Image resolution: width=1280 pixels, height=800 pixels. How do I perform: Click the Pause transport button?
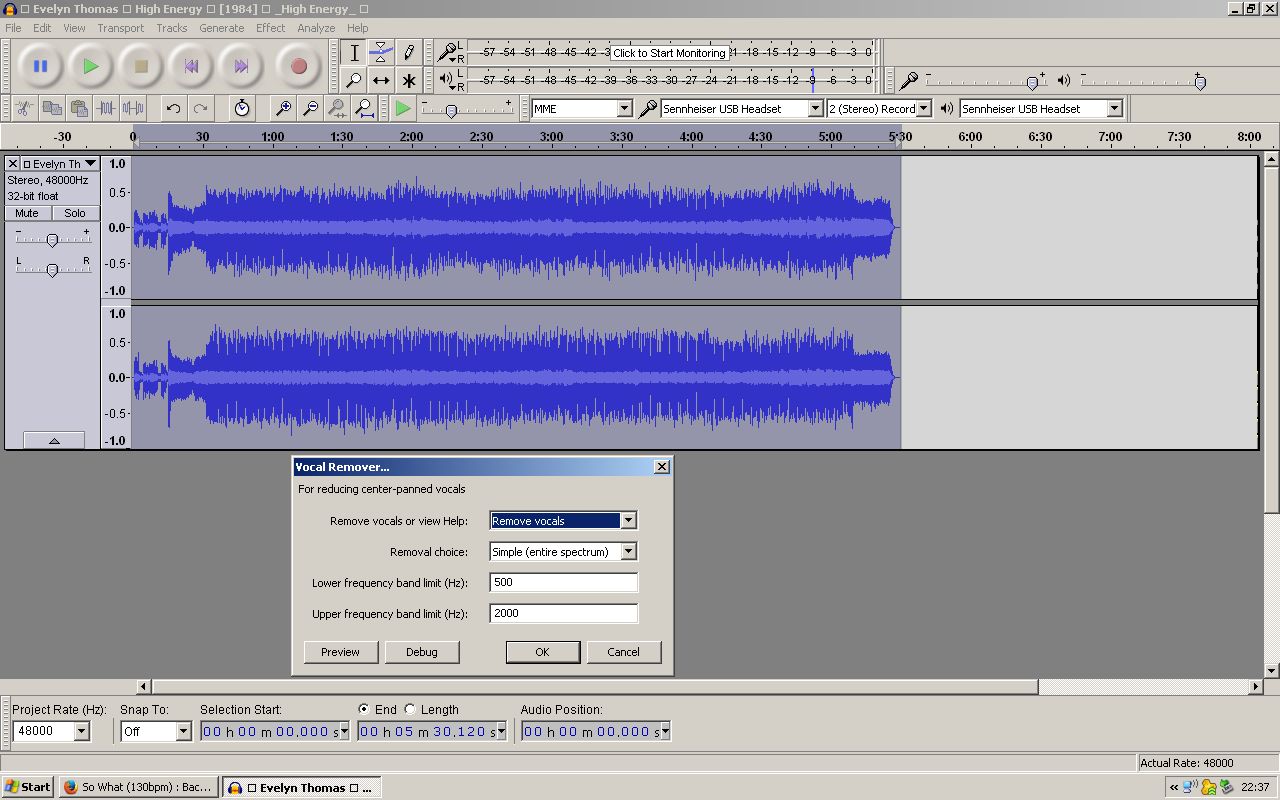[x=41, y=67]
